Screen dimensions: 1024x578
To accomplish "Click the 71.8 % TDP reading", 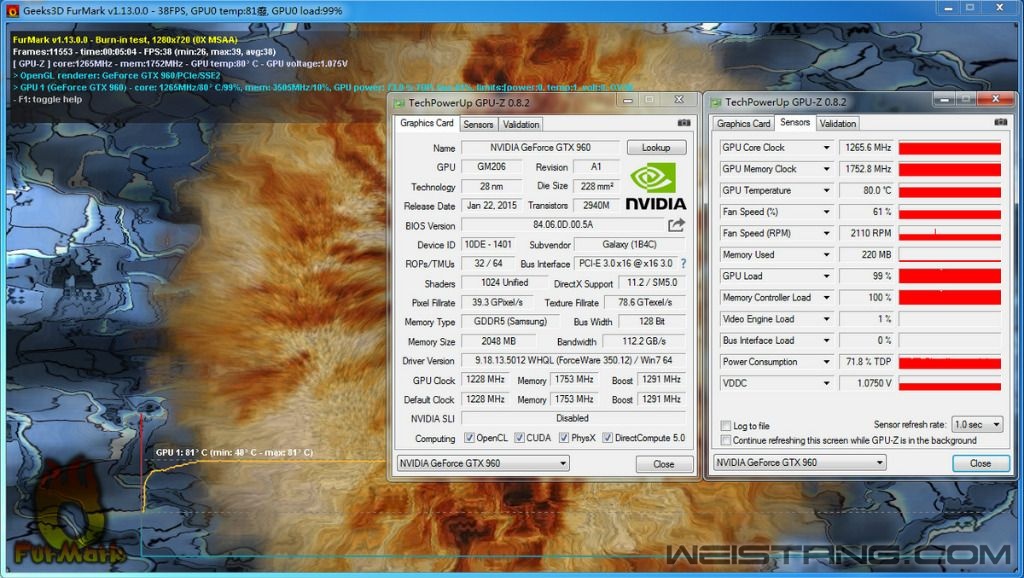I will pyautogui.click(x=867, y=362).
